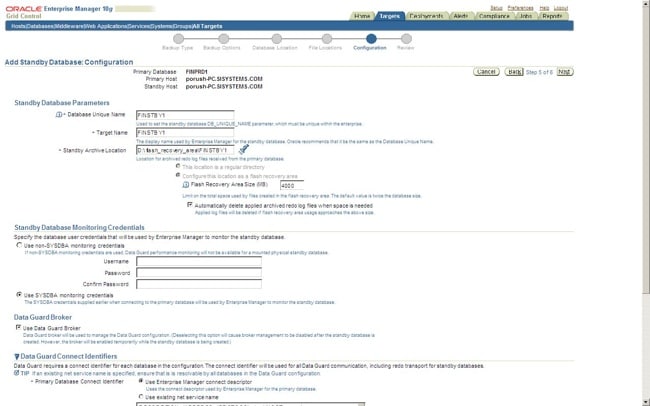Toggle automatically delete applied archived redo logs

(x=189, y=204)
